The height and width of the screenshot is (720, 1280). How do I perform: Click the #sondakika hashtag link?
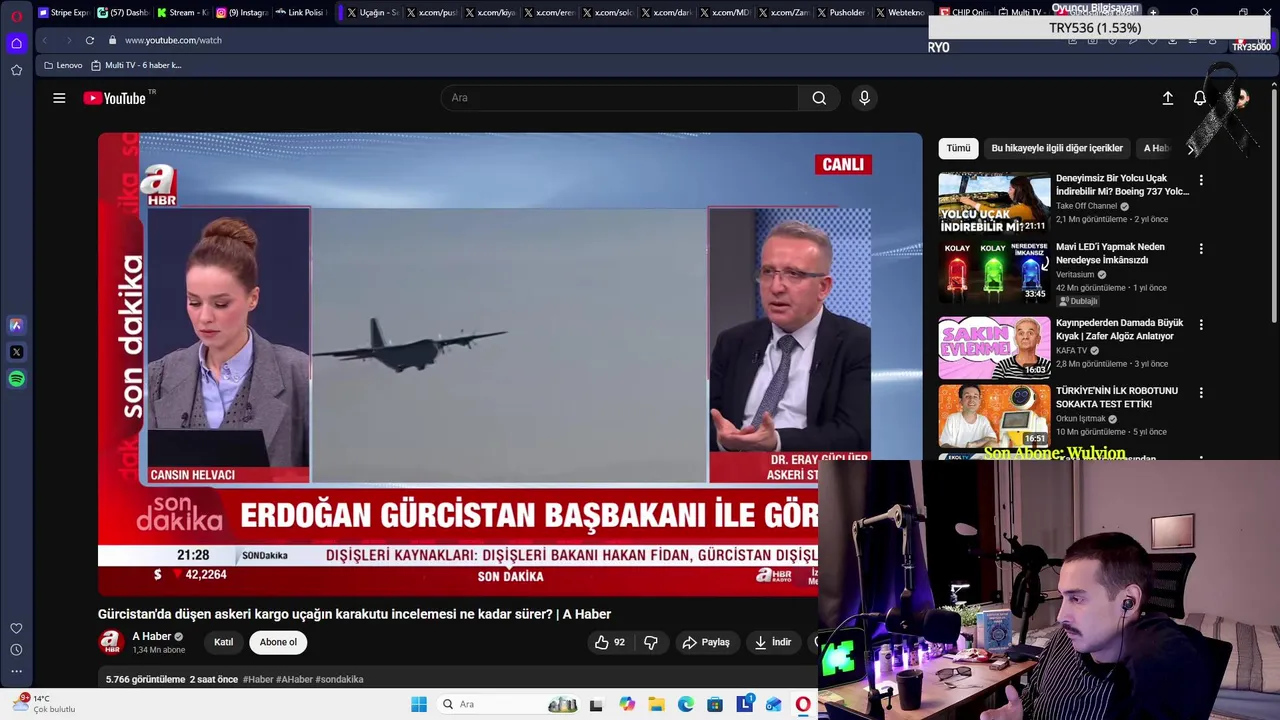339,679
